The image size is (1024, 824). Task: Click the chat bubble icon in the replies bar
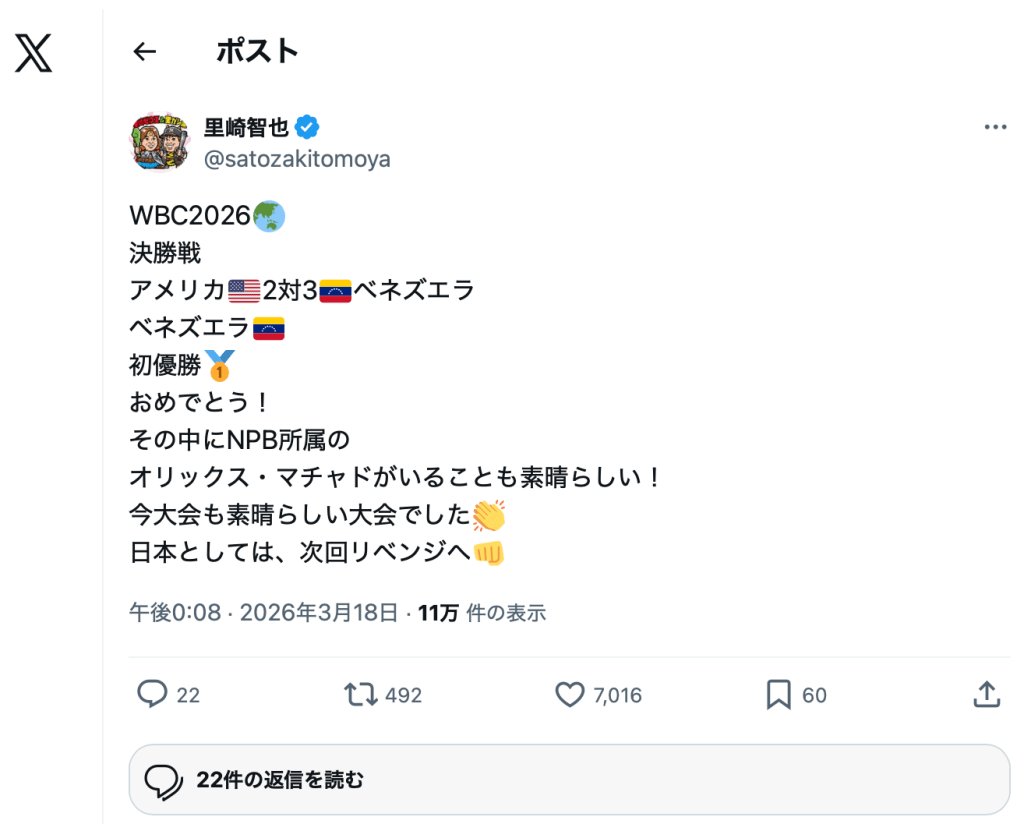[x=162, y=780]
